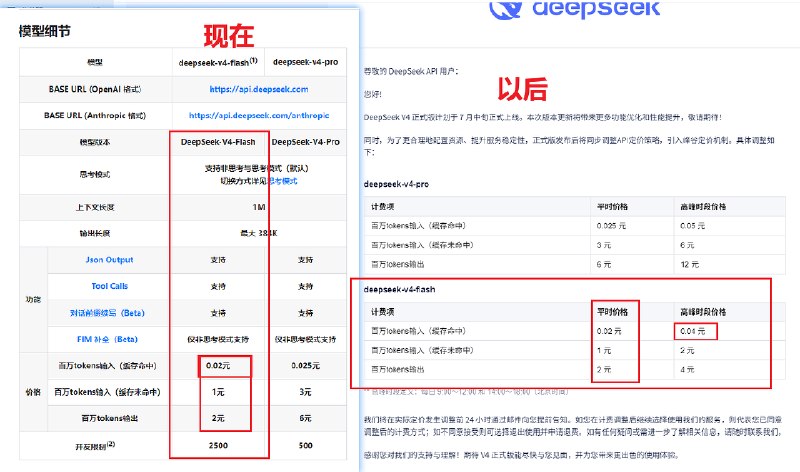The width and height of the screenshot is (800, 472).
Task: Select the 4 元 flash peak output price
Action: pos(687,369)
